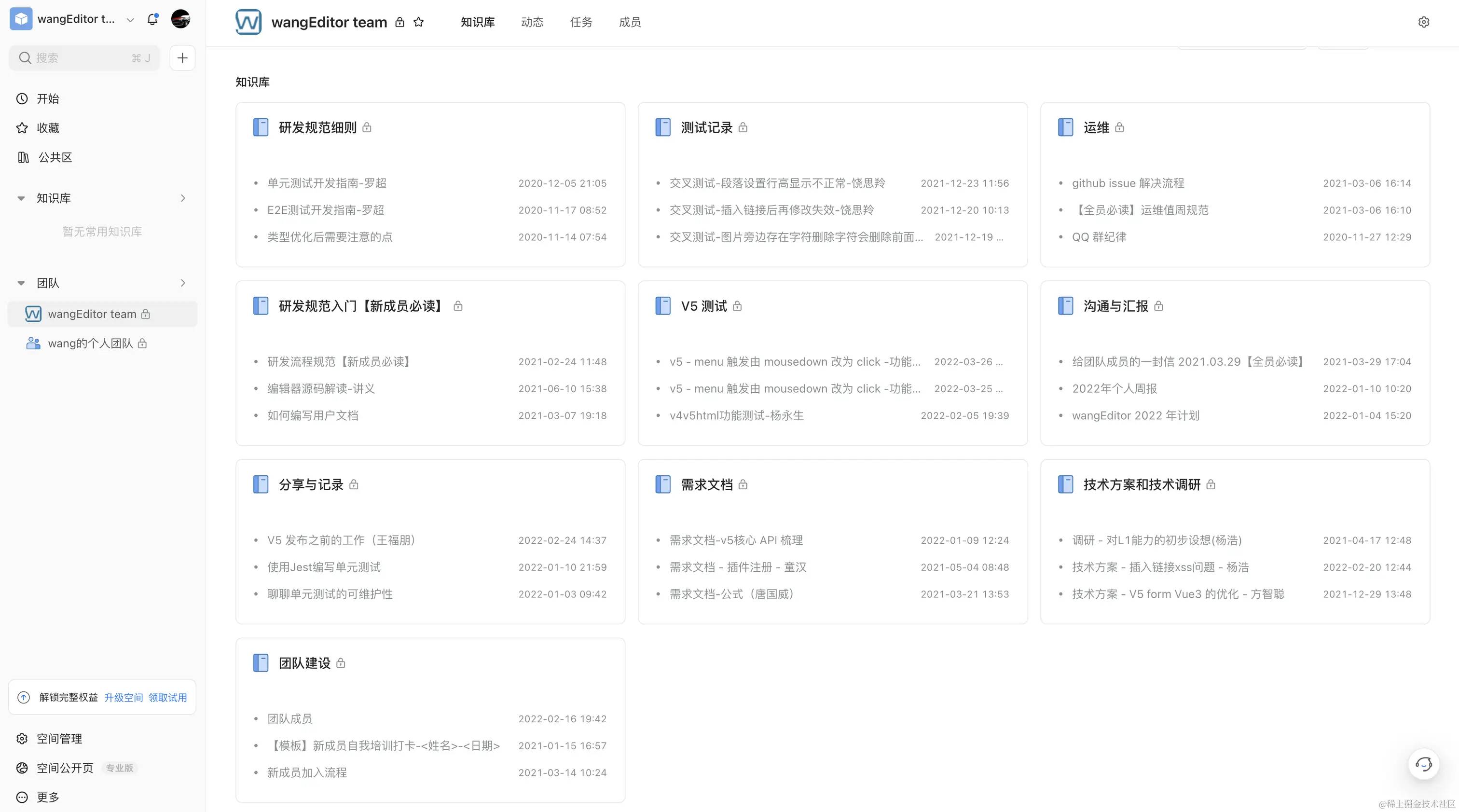Open document 交叉测试-插入链接后再修改失效-饶思羚
Screen dimensions: 1459x812
771,210
